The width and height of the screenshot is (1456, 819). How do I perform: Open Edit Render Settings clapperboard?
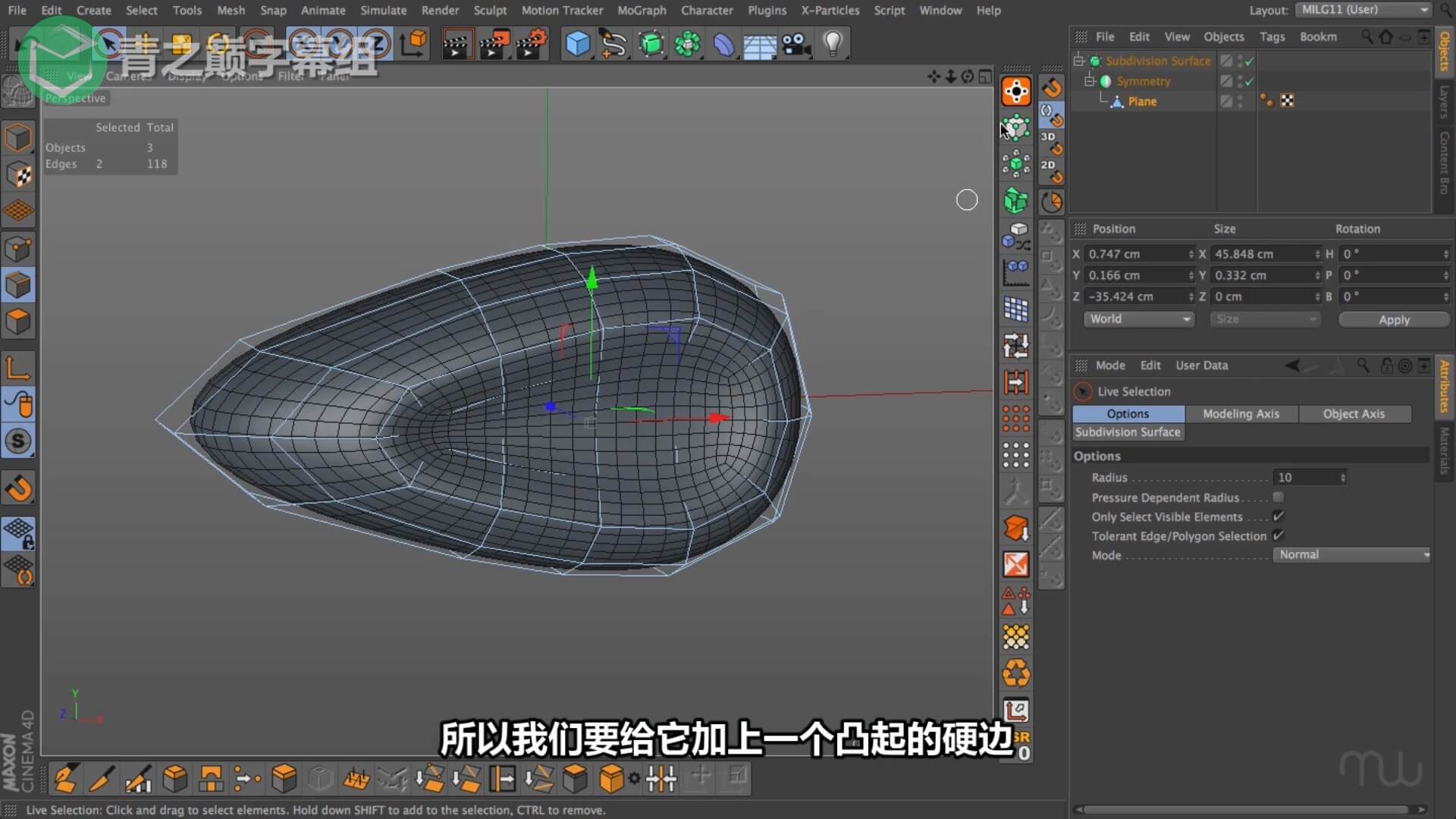coord(531,44)
